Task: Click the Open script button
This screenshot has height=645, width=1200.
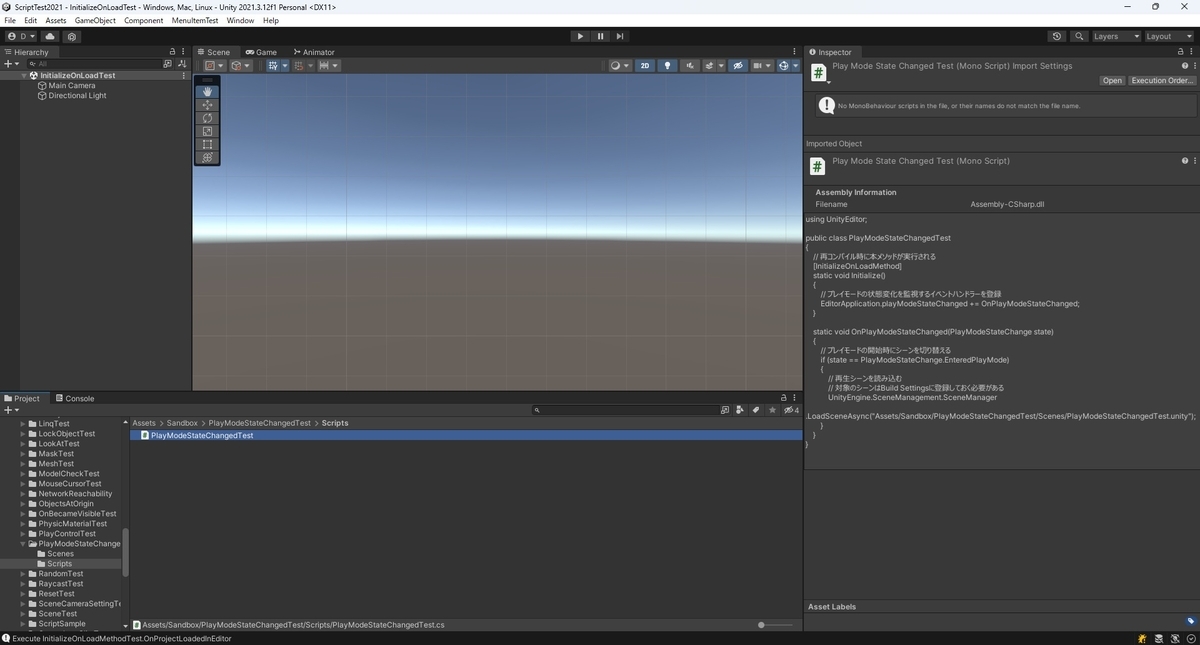Action: (1112, 81)
